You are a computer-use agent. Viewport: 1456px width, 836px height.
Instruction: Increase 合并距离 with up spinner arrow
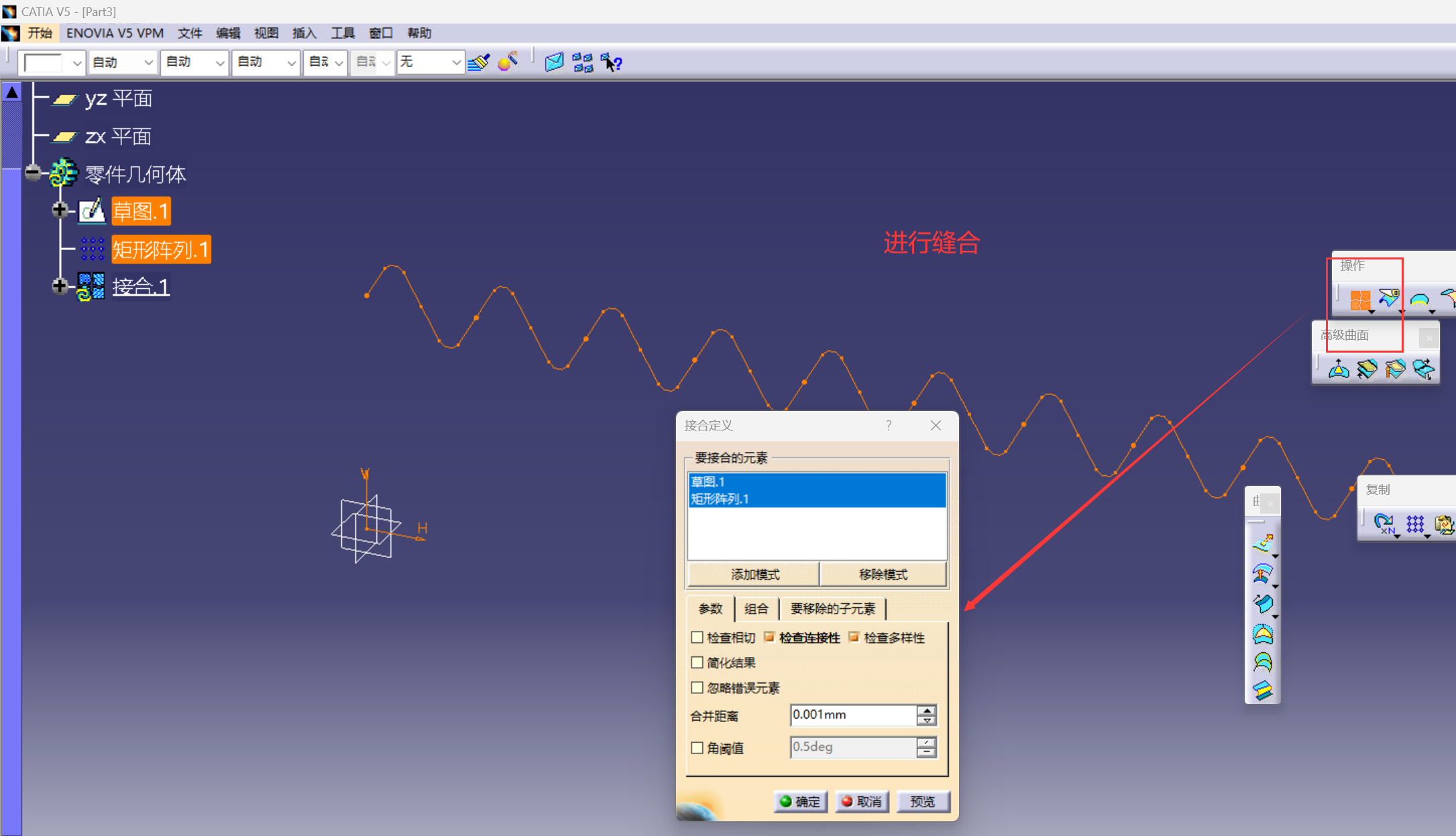click(926, 710)
